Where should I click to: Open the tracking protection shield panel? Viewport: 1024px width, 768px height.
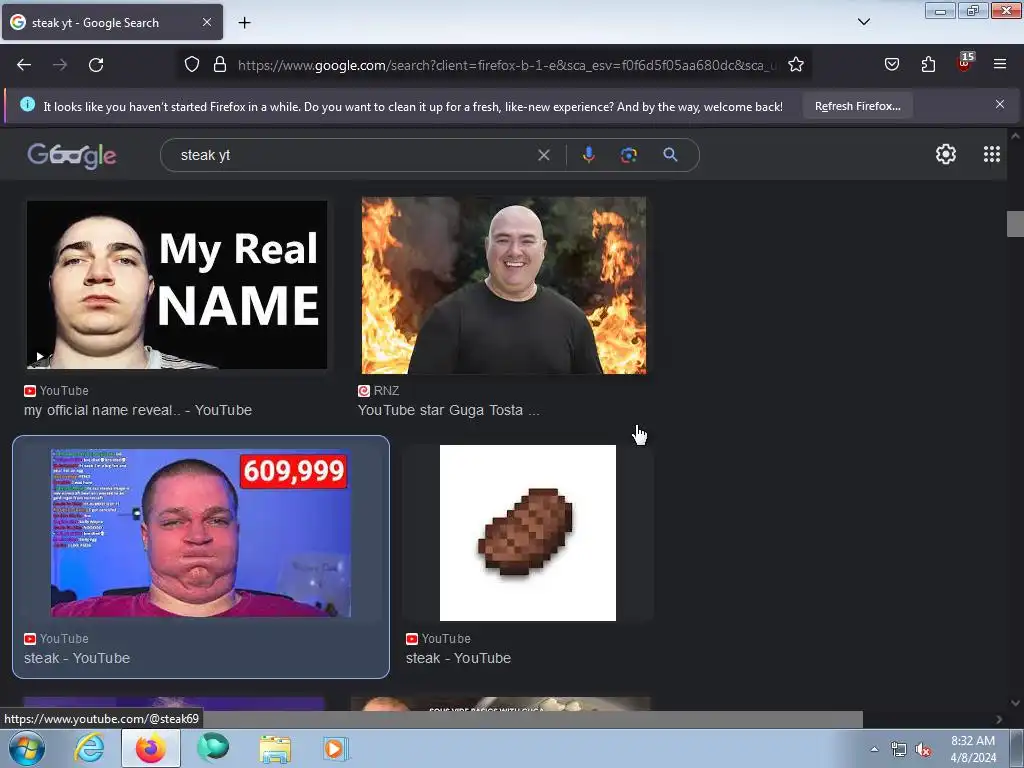pos(191,65)
